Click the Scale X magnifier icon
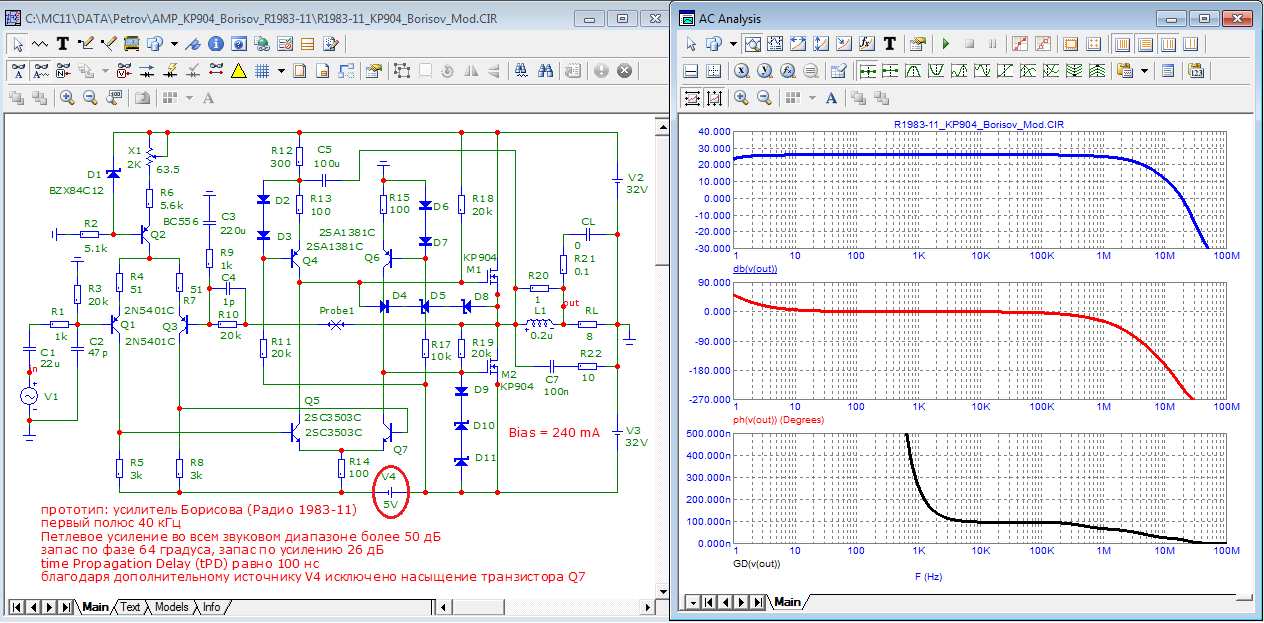This screenshot has height=623, width=1264. [x=741, y=71]
